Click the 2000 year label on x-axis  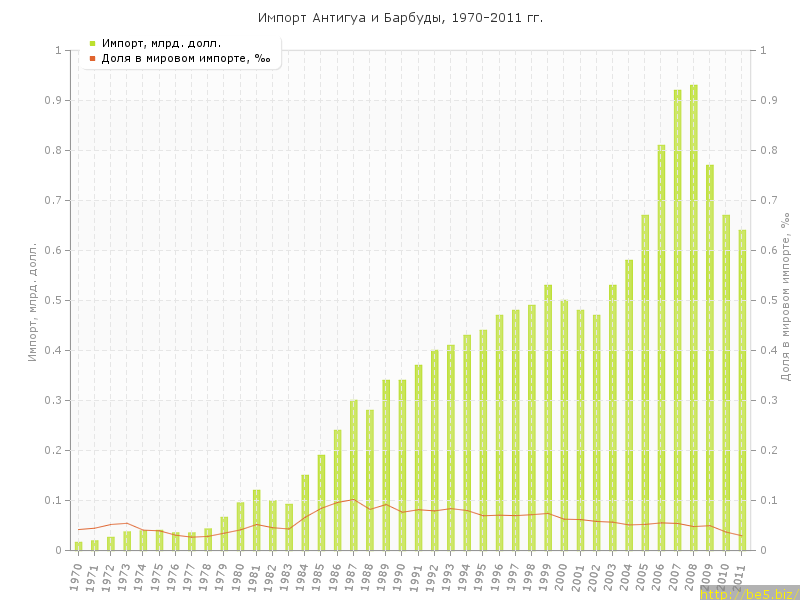pos(562,576)
